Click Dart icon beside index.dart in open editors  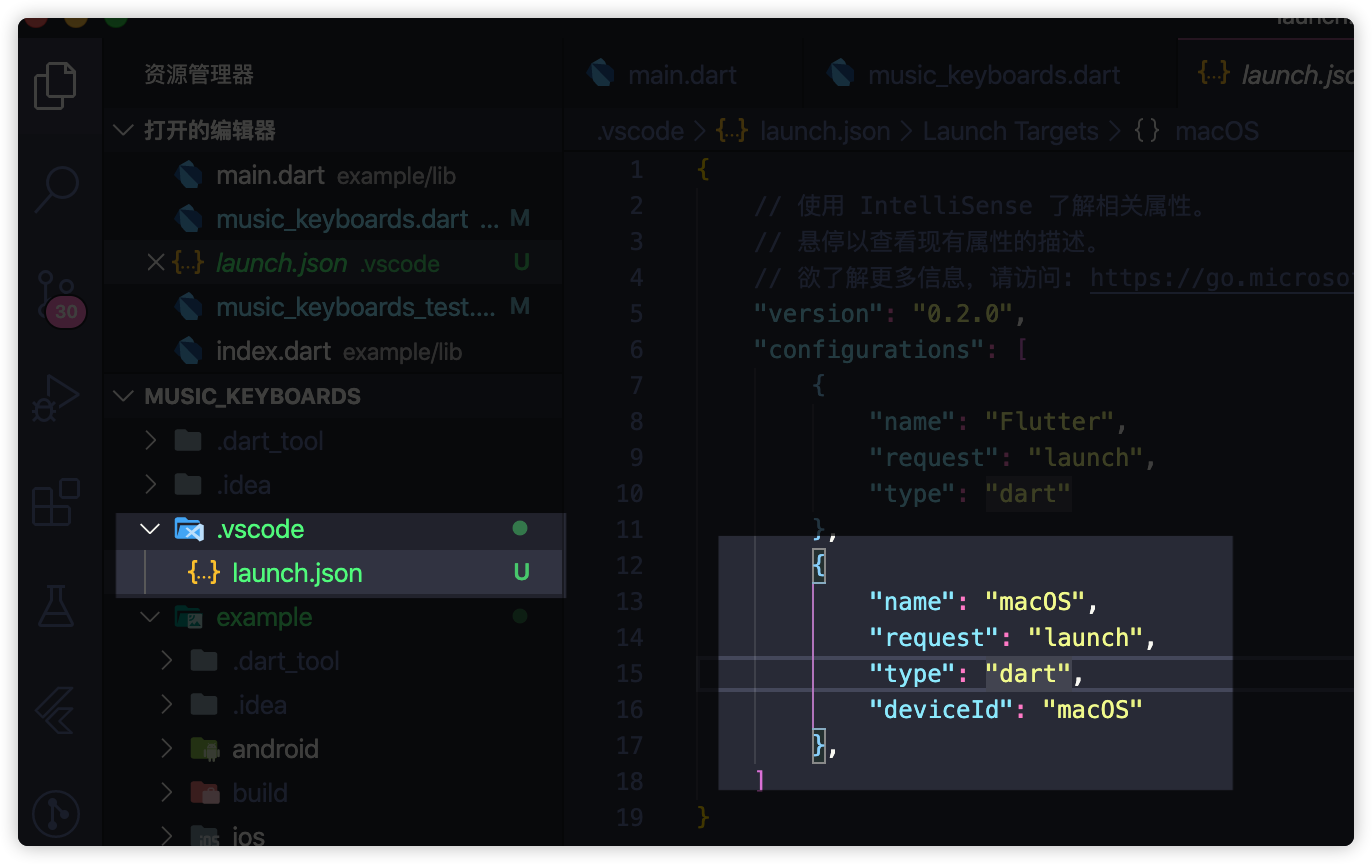pos(189,351)
